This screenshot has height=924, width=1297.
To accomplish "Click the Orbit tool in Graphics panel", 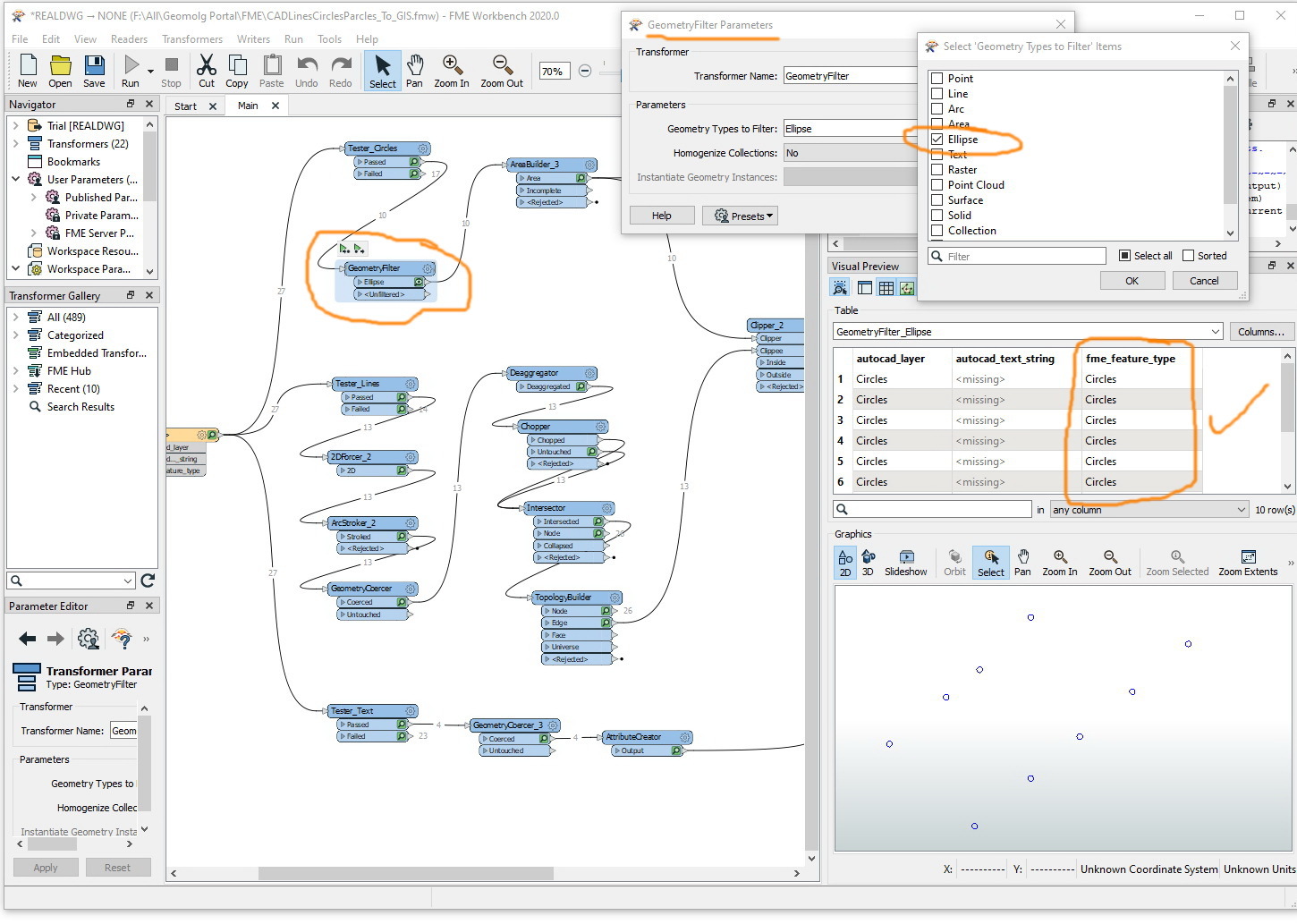I will tap(954, 563).
